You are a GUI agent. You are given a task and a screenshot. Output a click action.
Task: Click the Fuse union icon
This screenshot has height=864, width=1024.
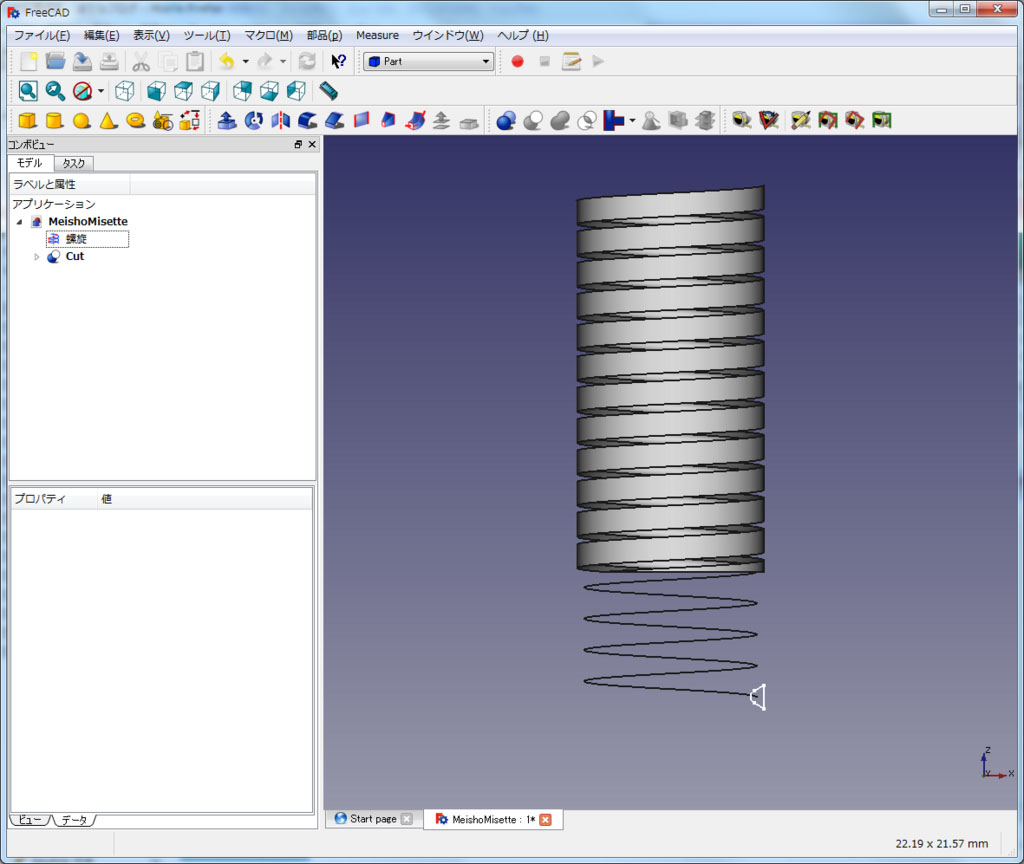point(560,120)
